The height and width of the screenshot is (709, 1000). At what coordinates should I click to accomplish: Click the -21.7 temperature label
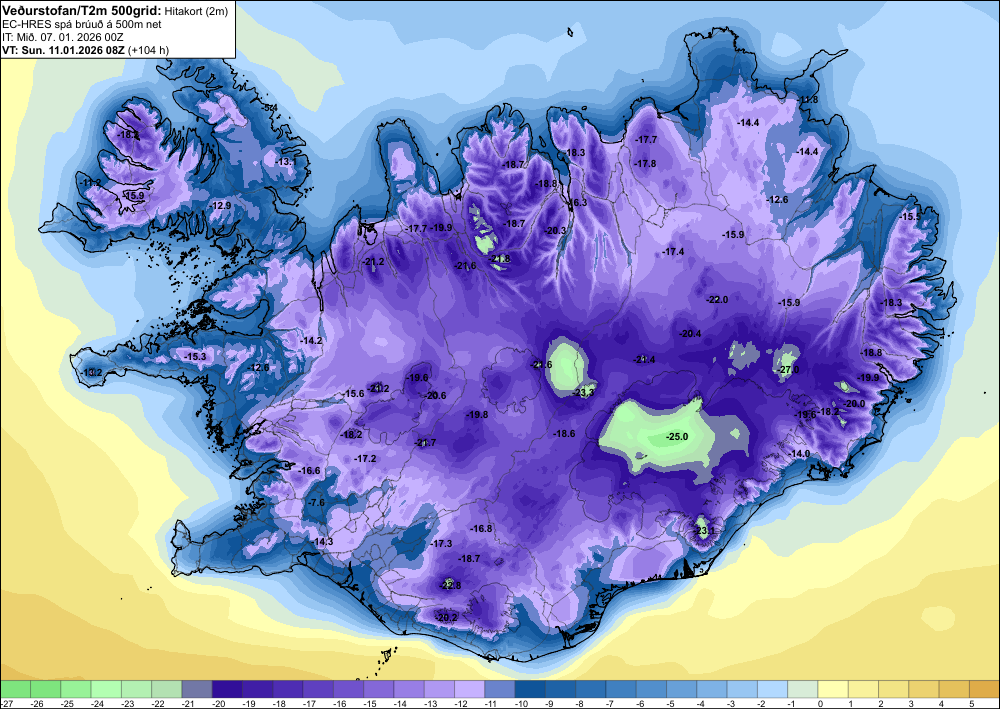coord(425,442)
